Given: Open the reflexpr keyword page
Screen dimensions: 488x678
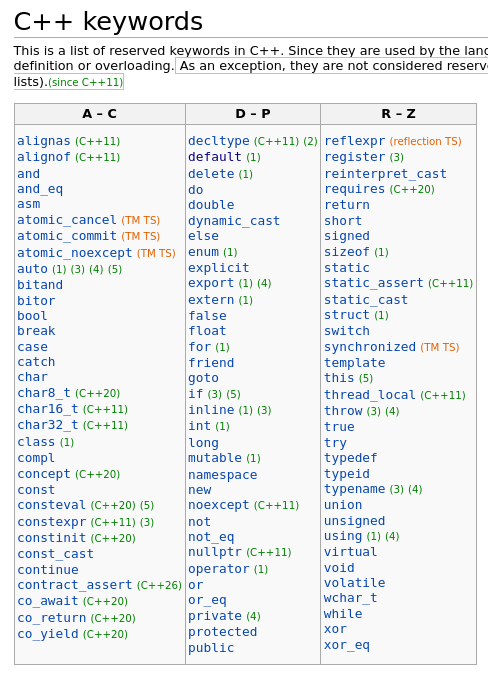Looking at the screenshot, I should tap(354, 141).
